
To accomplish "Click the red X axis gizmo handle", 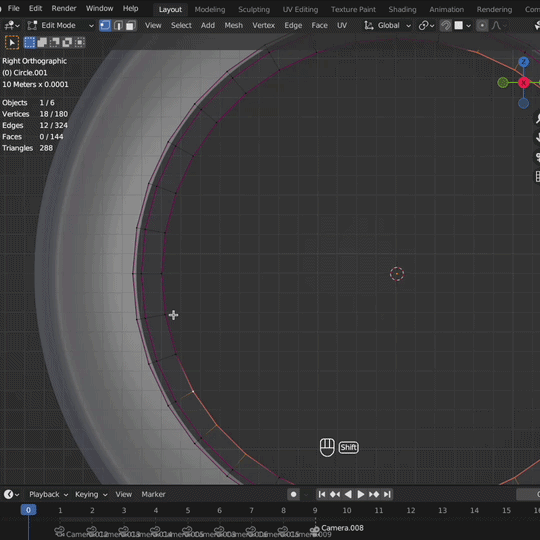I will tap(523, 83).
